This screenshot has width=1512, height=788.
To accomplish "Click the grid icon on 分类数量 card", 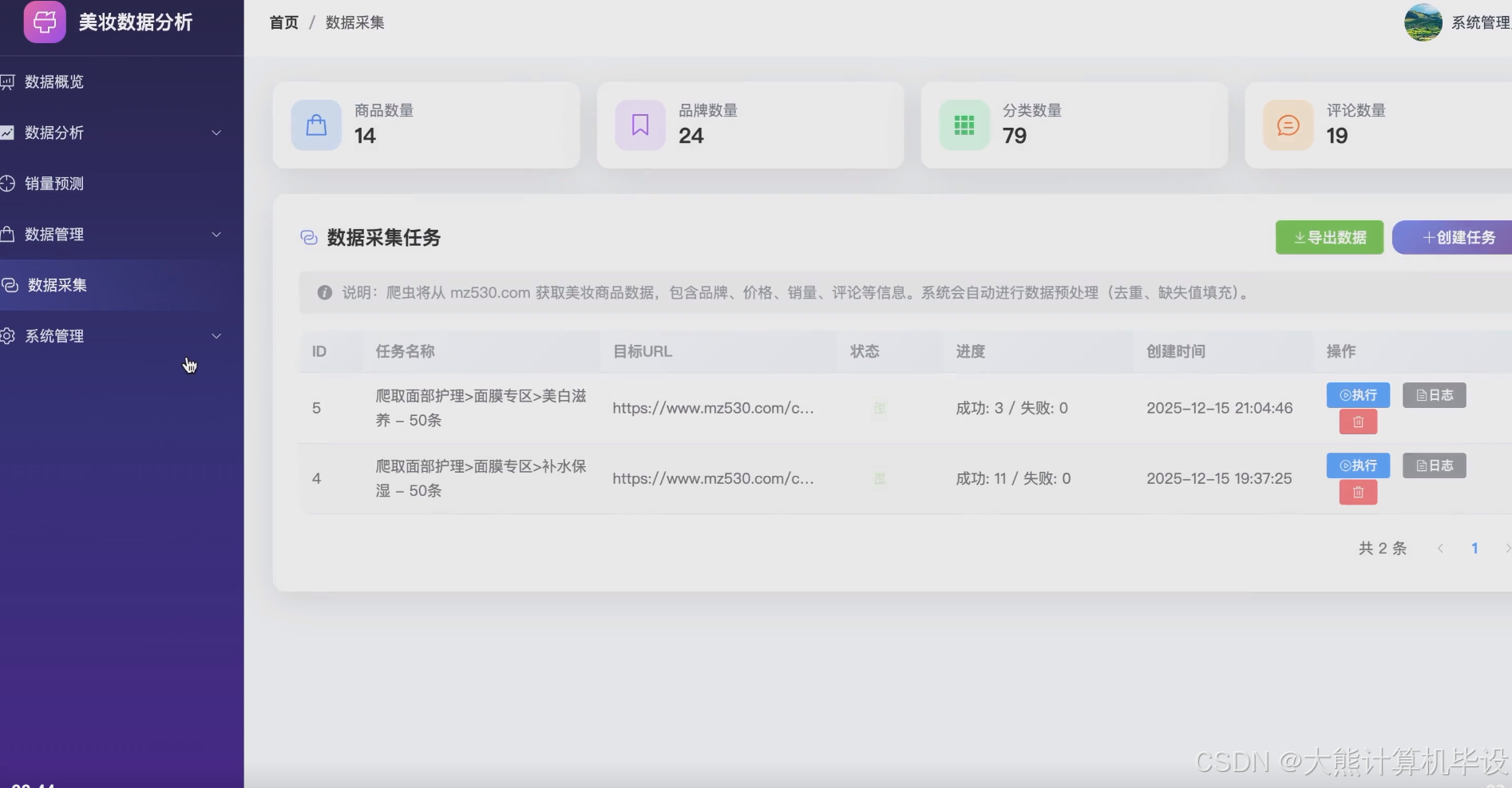I will coord(964,125).
